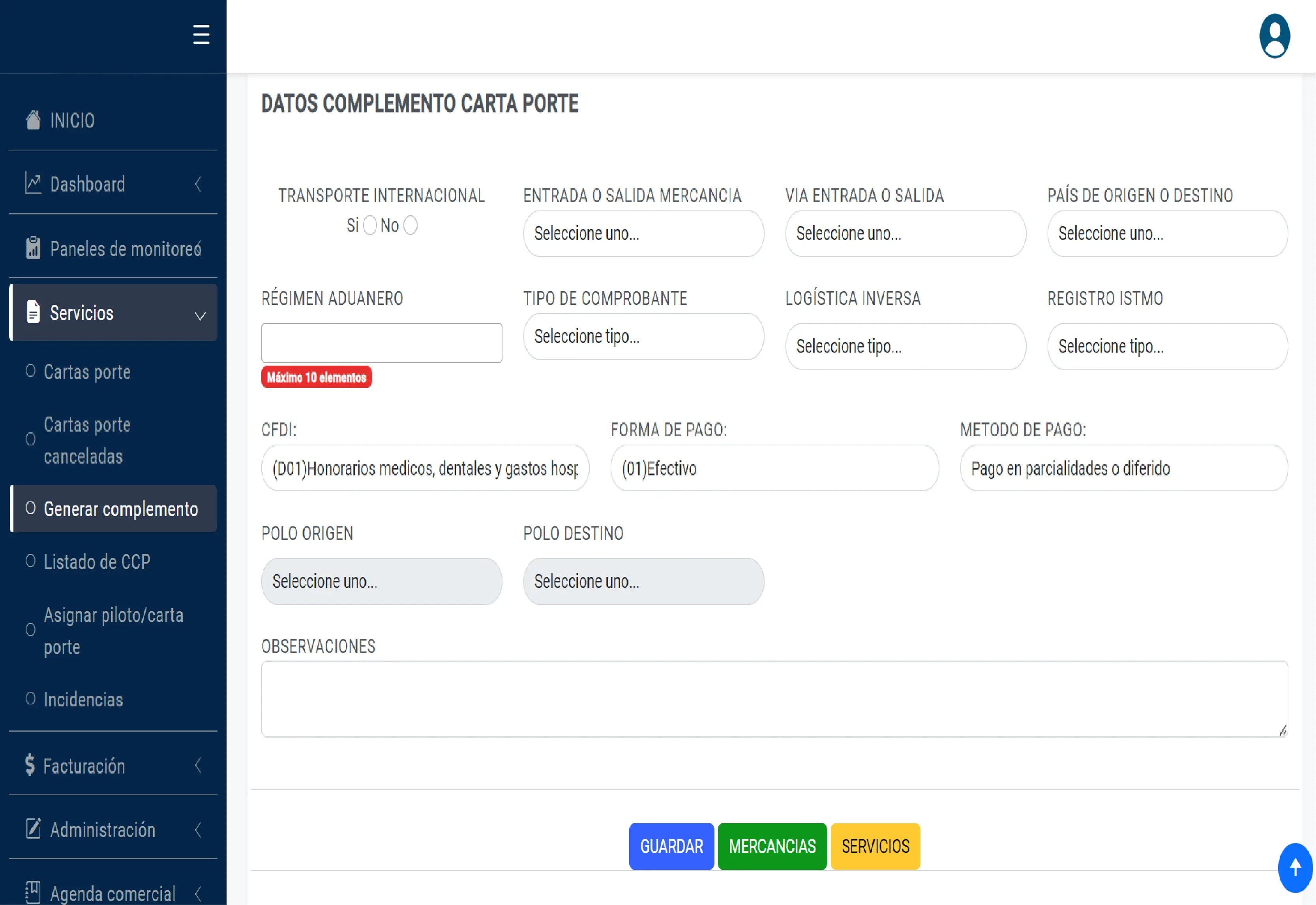Open the hamburger navigation menu
The height and width of the screenshot is (905, 1316).
(201, 35)
